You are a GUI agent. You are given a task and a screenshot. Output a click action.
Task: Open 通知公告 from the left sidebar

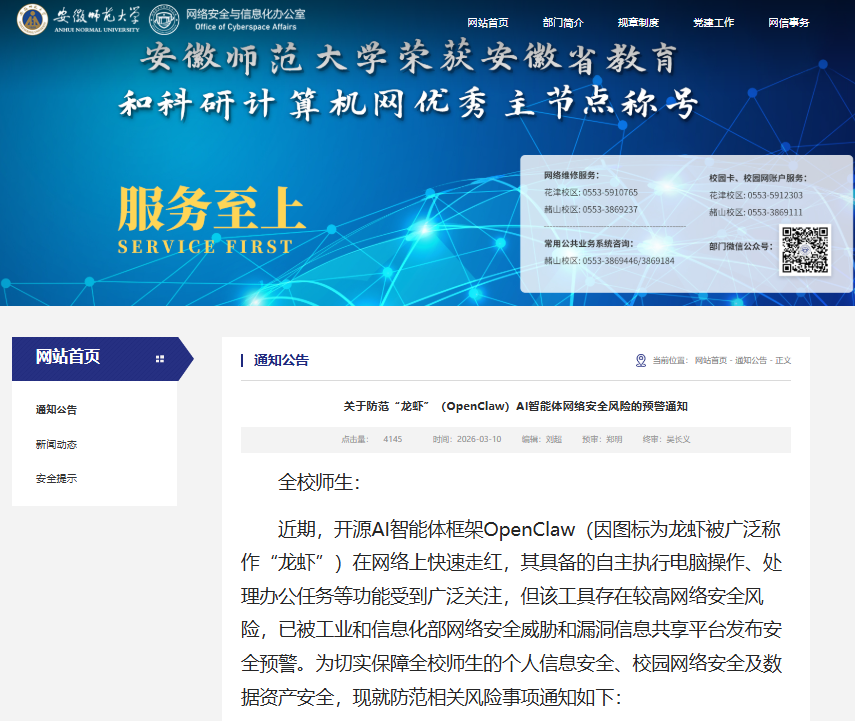[x=56, y=408]
